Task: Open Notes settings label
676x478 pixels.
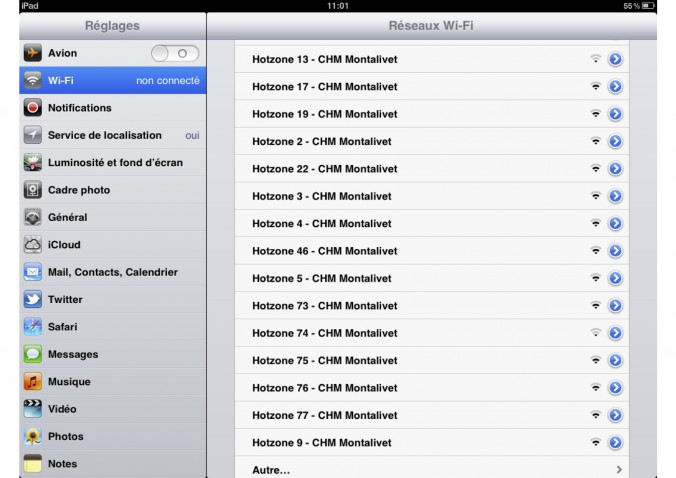Action: pos(63,464)
